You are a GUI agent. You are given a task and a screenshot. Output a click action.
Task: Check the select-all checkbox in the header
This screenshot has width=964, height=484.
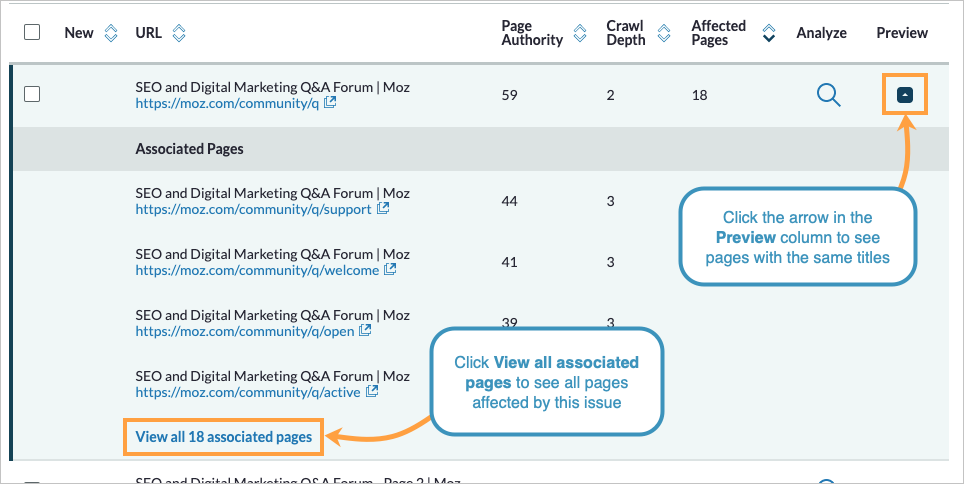(32, 32)
